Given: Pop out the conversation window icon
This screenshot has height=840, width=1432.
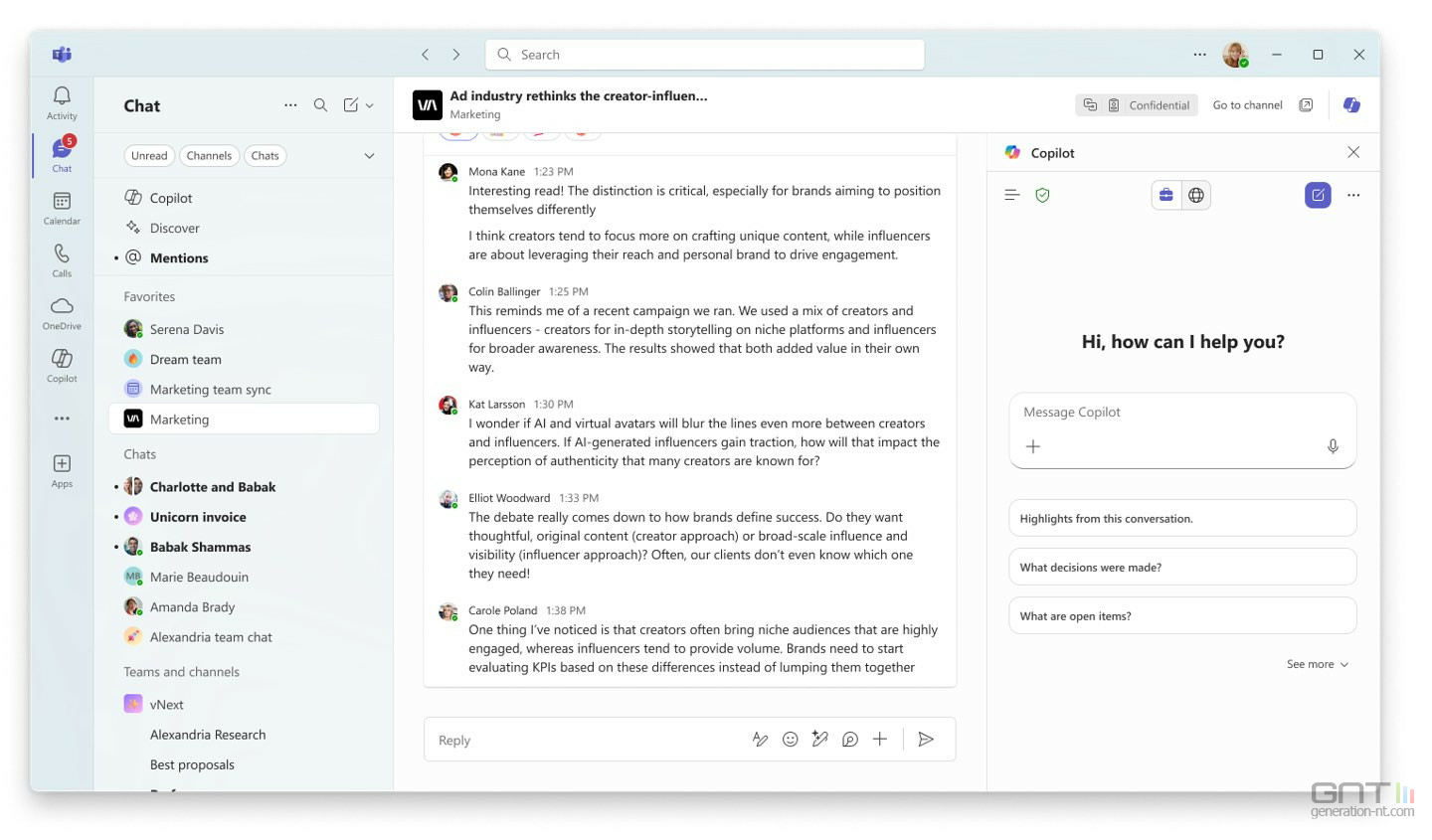Looking at the screenshot, I should pos(1306,105).
